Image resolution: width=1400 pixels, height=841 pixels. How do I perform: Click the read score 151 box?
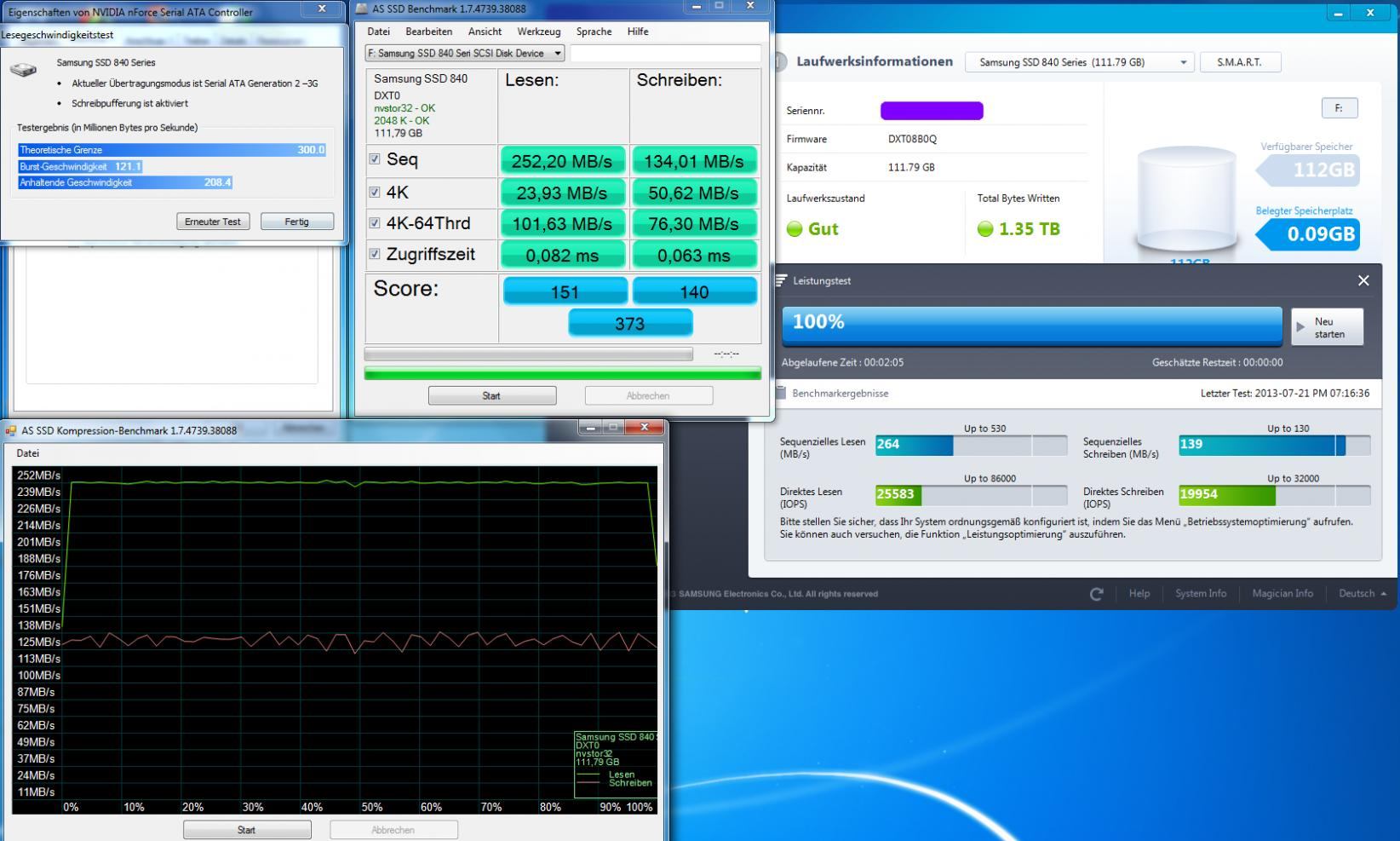point(565,291)
